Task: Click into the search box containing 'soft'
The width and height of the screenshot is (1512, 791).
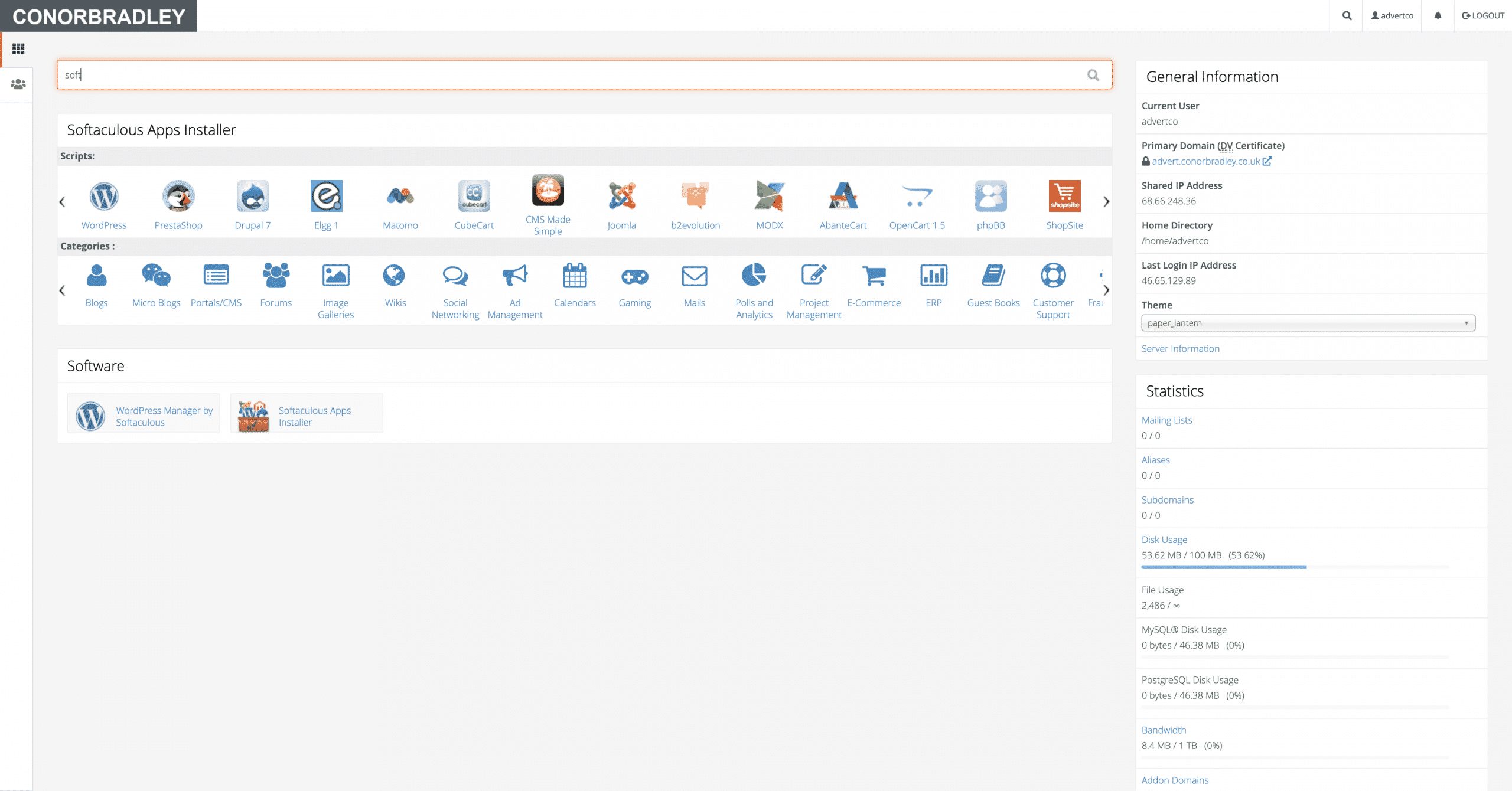Action: 584,75
